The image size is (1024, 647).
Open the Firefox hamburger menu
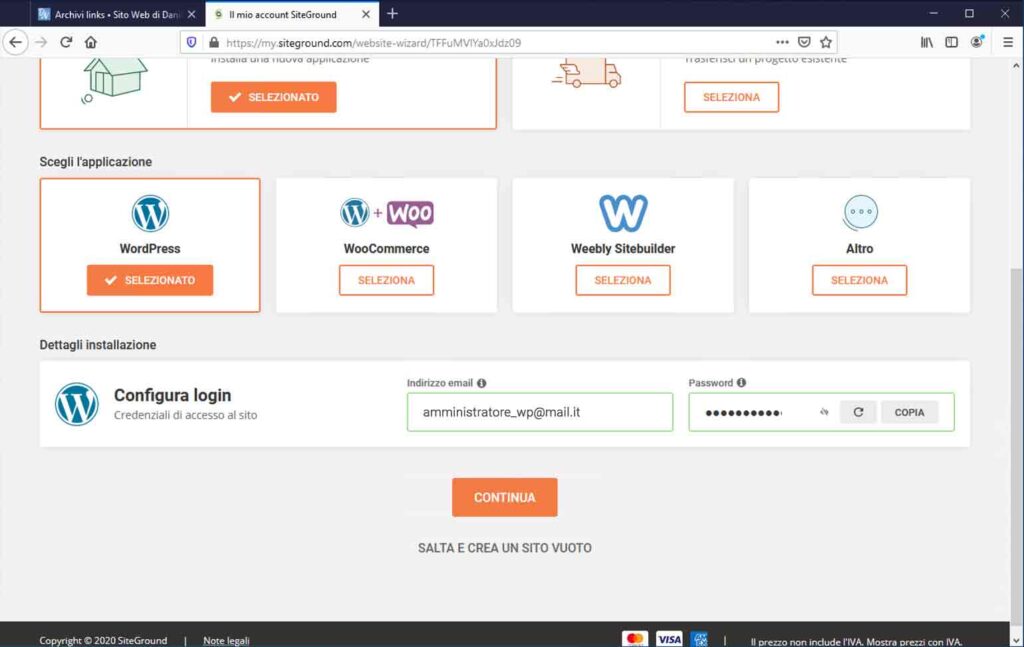click(1008, 42)
